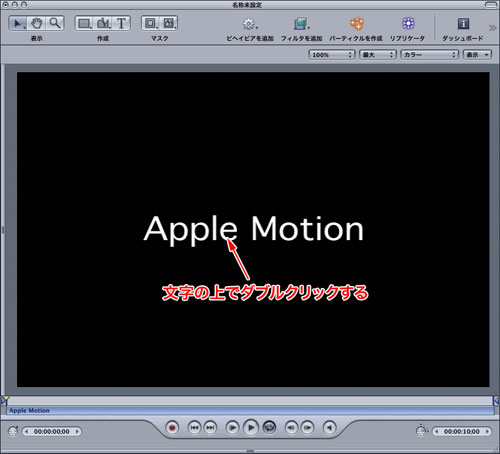Screen dimensions: 500x454
Task: Click the red Record button
Action: pos(172,427)
